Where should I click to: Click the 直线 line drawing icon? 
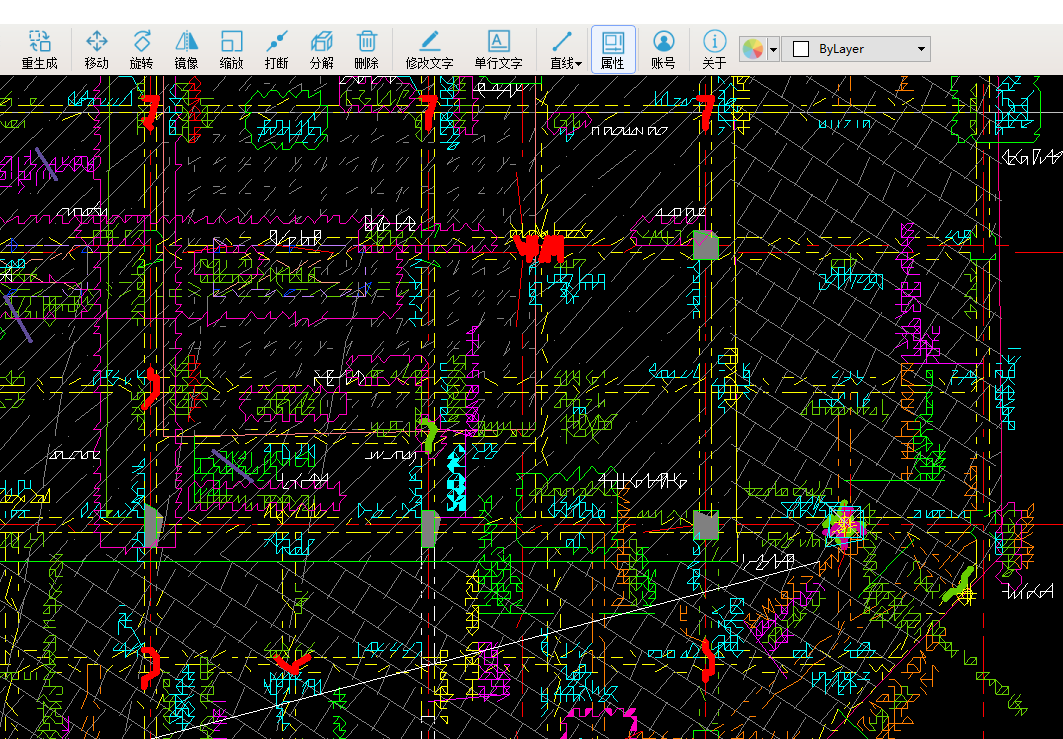pyautogui.click(x=561, y=41)
